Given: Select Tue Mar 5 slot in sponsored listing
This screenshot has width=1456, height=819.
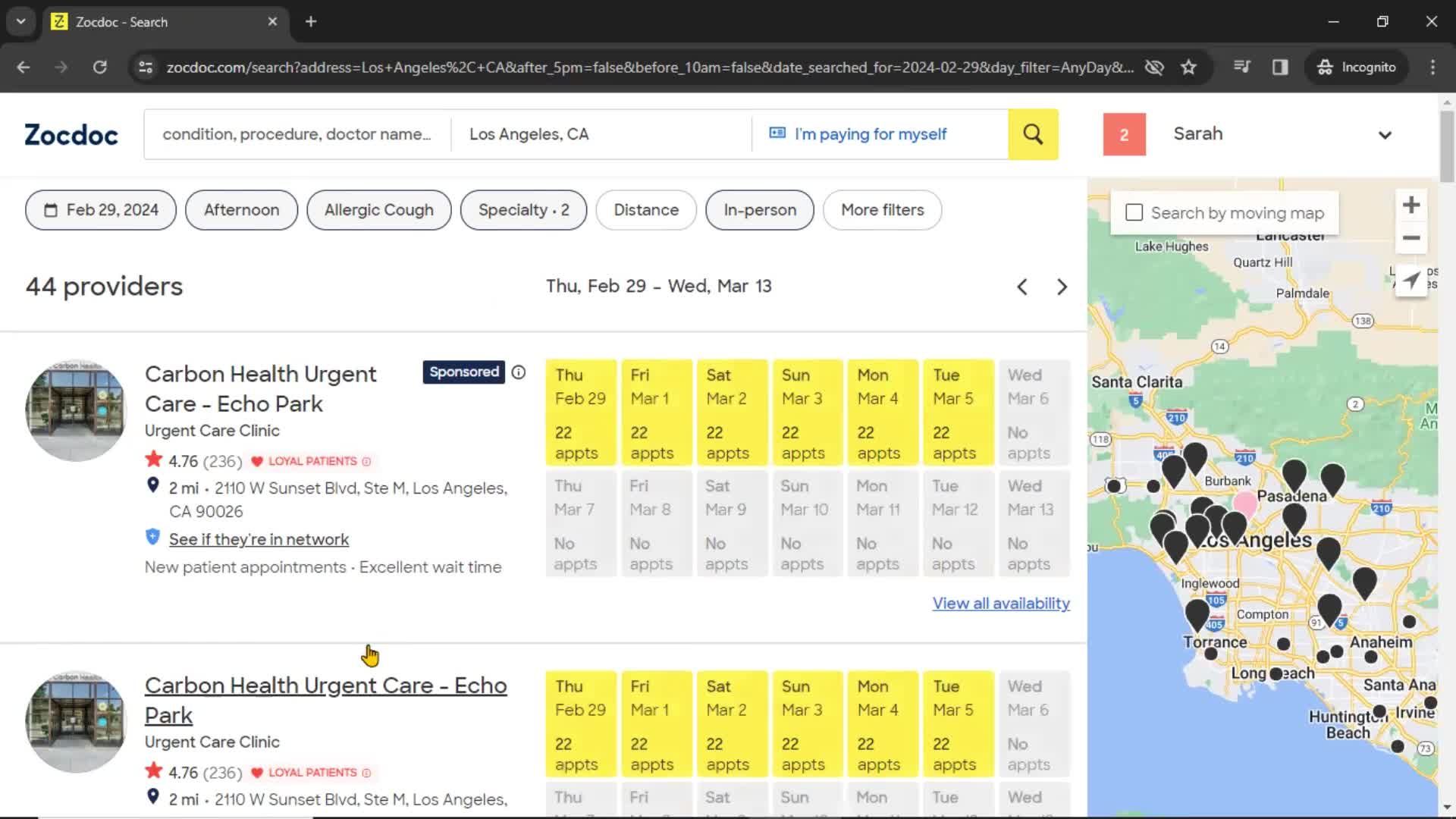Looking at the screenshot, I should click(x=959, y=413).
